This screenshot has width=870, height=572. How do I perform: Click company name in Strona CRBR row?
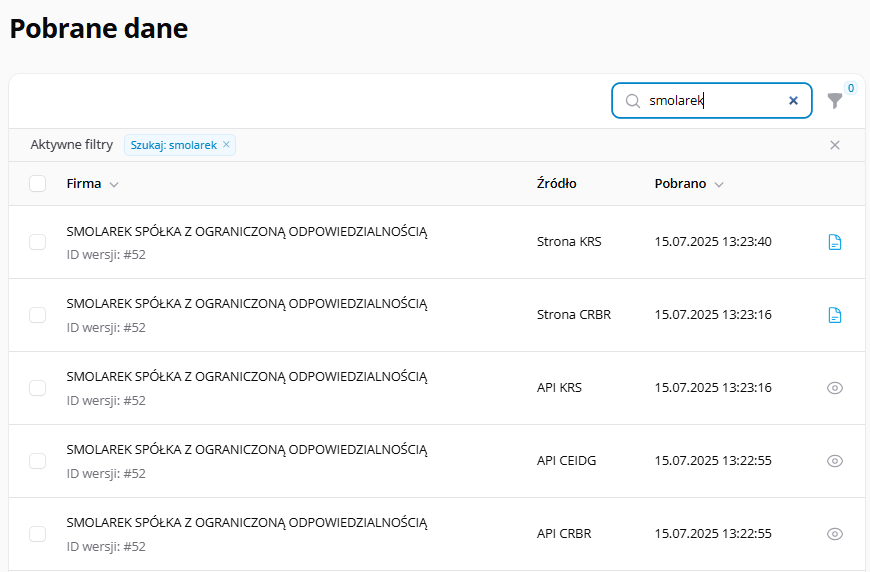247,304
